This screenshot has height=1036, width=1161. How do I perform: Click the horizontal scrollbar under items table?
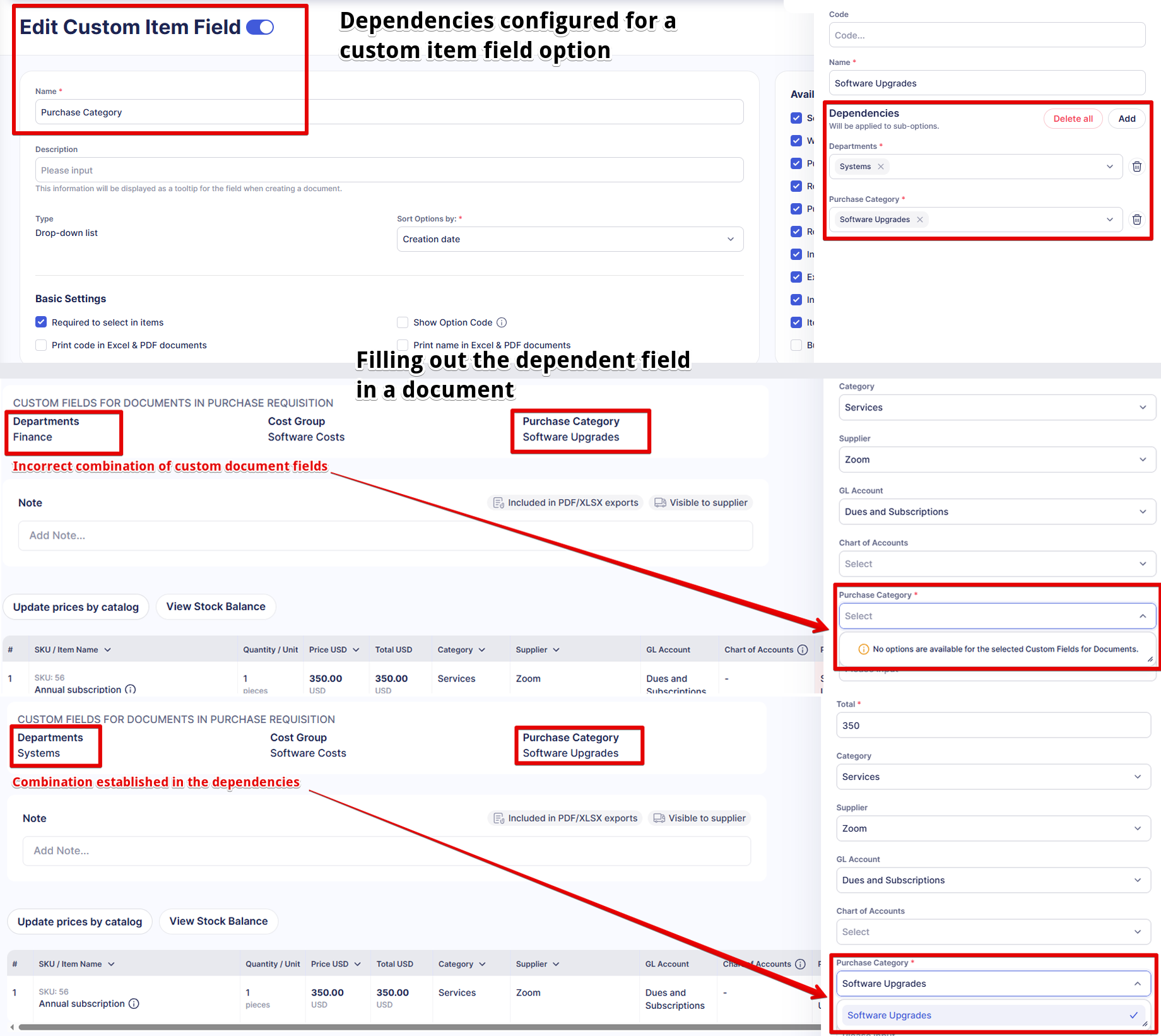pyautogui.click(x=416, y=1027)
